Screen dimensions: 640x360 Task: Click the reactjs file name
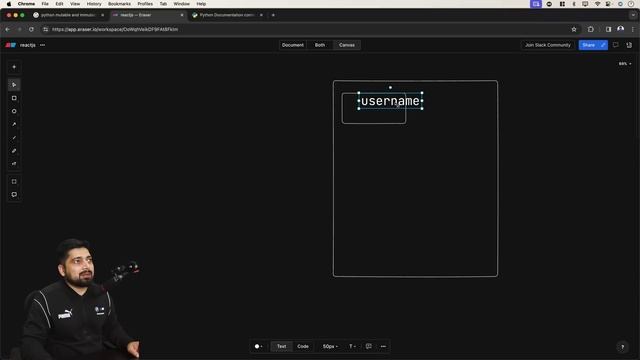click(x=28, y=45)
